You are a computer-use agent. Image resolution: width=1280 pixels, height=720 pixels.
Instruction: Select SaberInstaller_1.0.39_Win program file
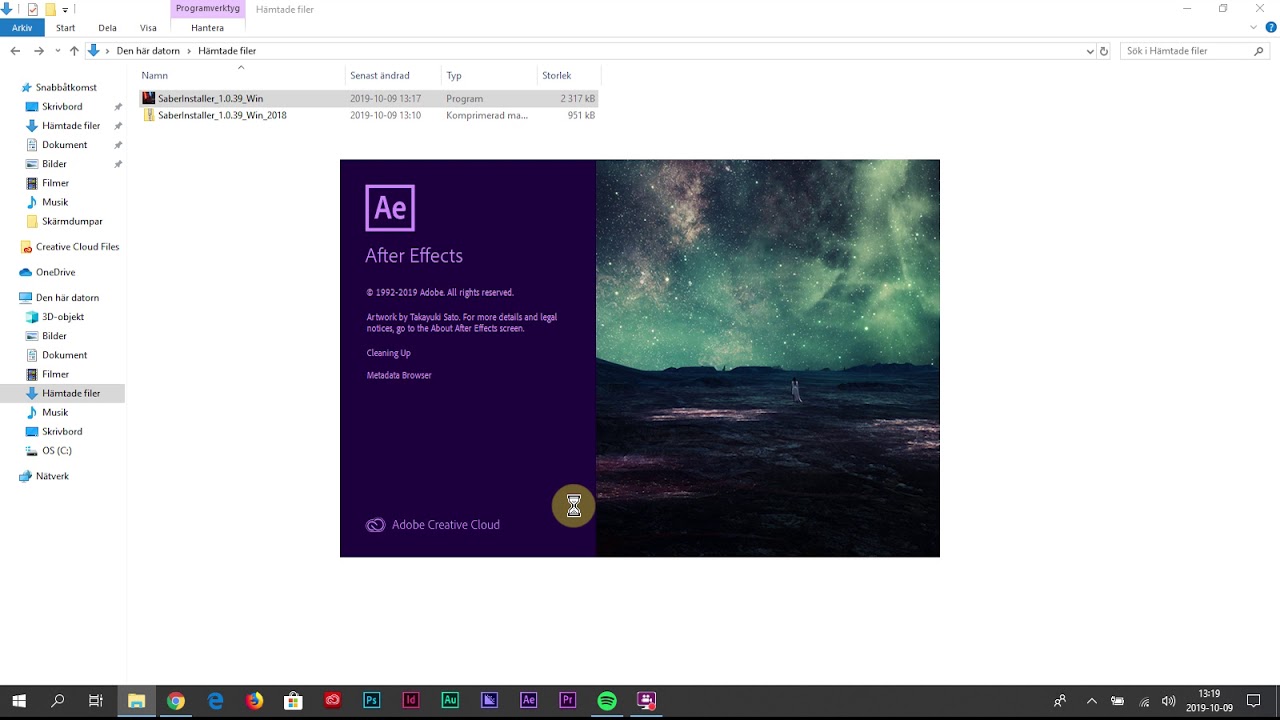click(x=368, y=99)
